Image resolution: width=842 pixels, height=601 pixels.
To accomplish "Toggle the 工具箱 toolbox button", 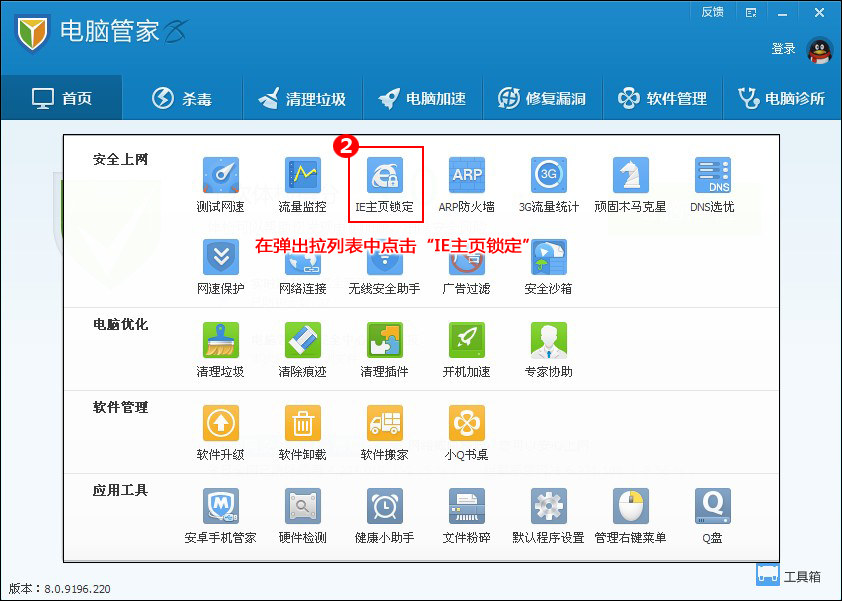I will click(788, 576).
